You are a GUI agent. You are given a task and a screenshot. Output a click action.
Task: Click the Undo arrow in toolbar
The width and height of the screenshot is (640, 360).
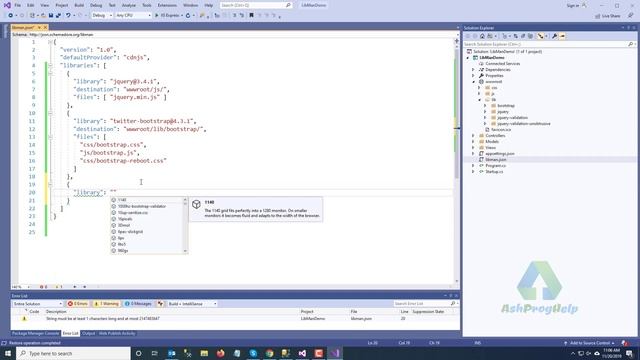[x=68, y=16]
